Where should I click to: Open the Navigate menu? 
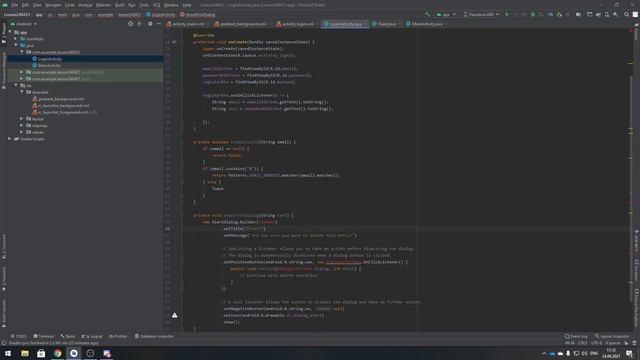[53, 5]
